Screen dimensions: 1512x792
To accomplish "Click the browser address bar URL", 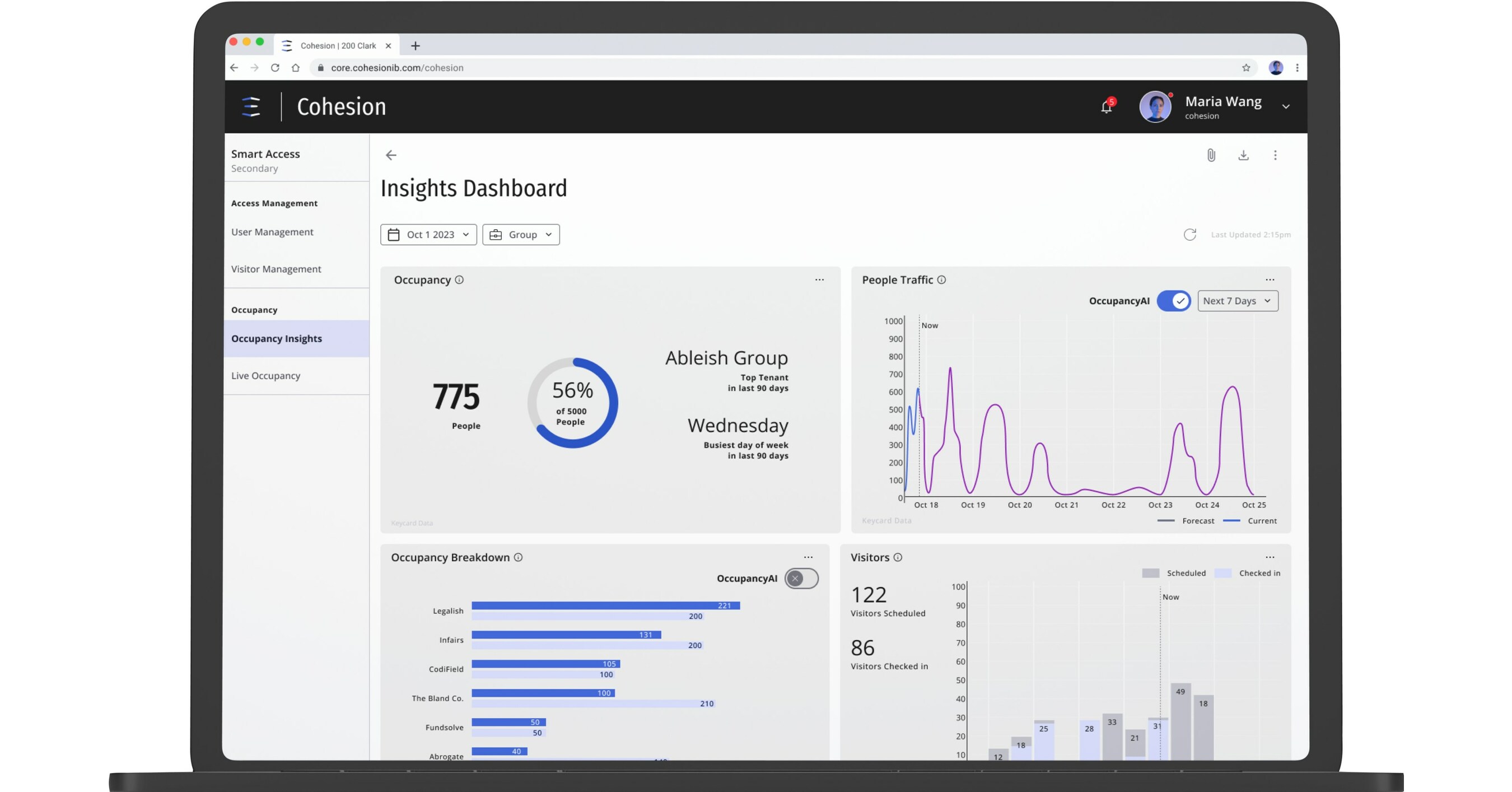I will pyautogui.click(x=397, y=68).
